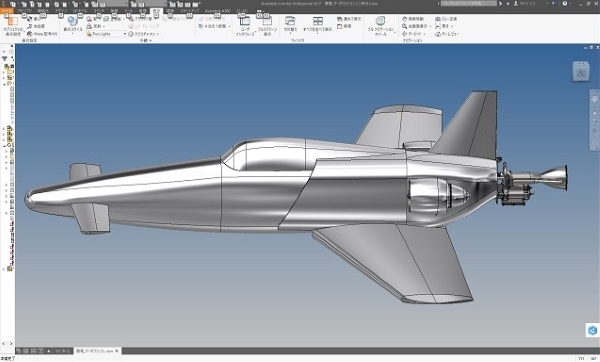The width and height of the screenshot is (600, 362).
Task: Click the Visual Style (表示スタイル) sphere icon
Action: point(72,21)
